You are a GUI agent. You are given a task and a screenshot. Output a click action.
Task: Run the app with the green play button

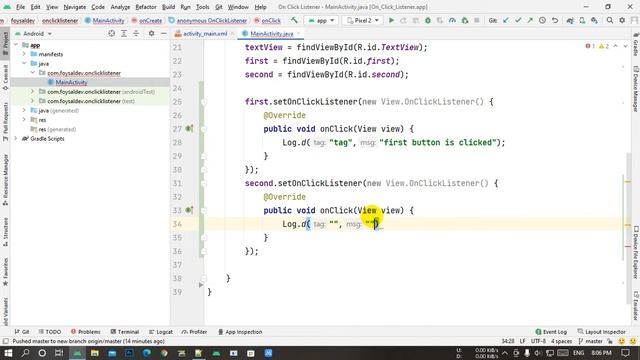[x=391, y=20]
